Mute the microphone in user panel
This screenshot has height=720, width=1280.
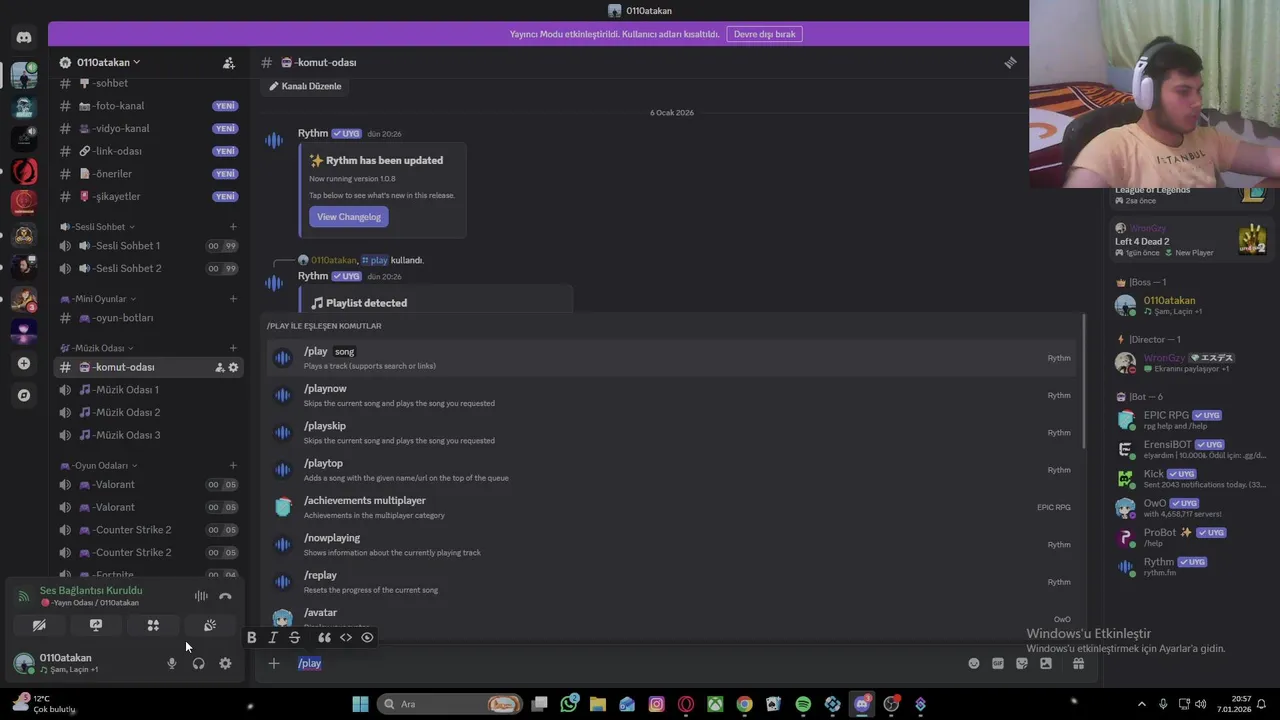pyautogui.click(x=171, y=663)
